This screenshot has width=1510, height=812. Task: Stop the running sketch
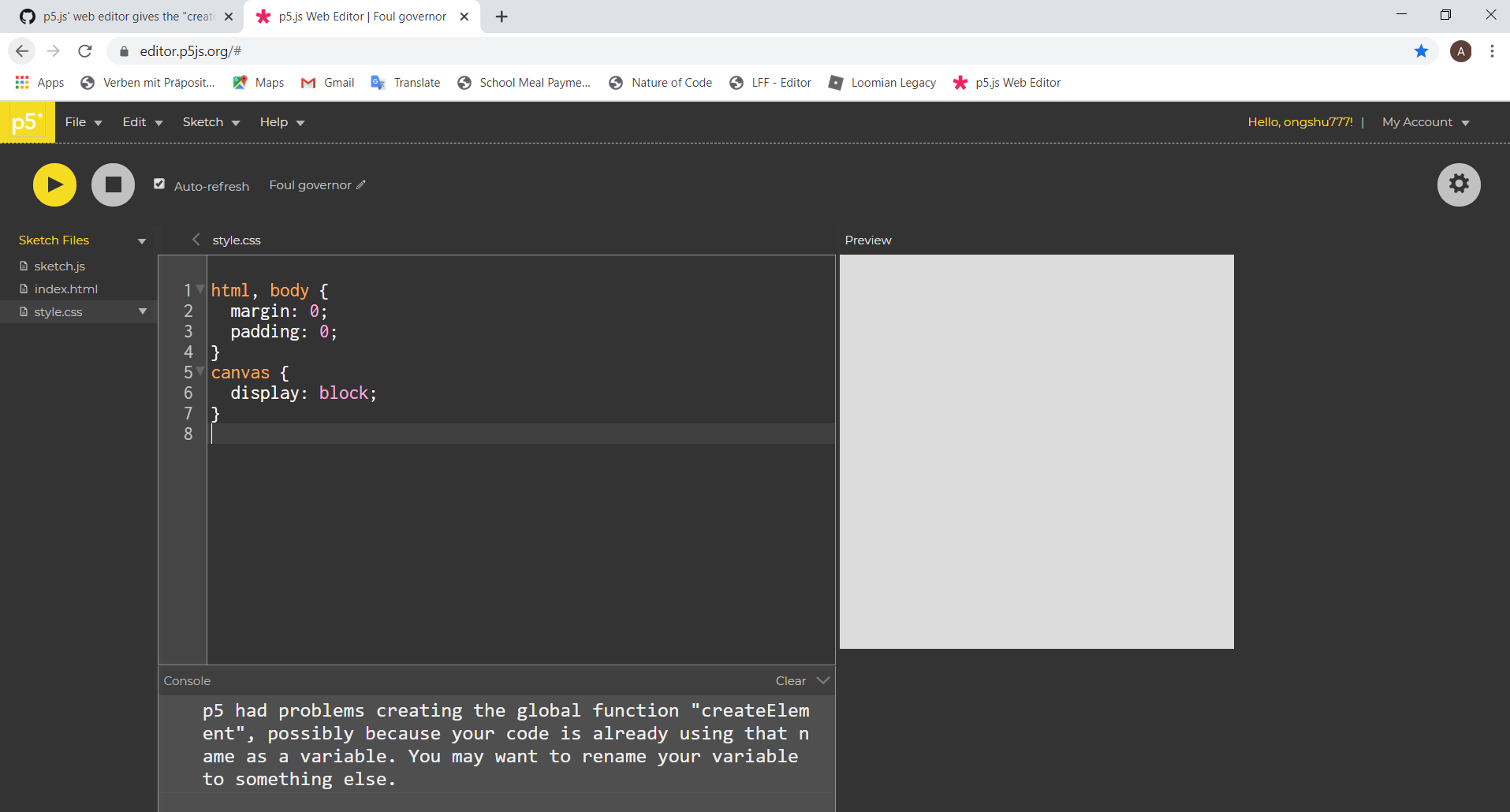coord(113,184)
